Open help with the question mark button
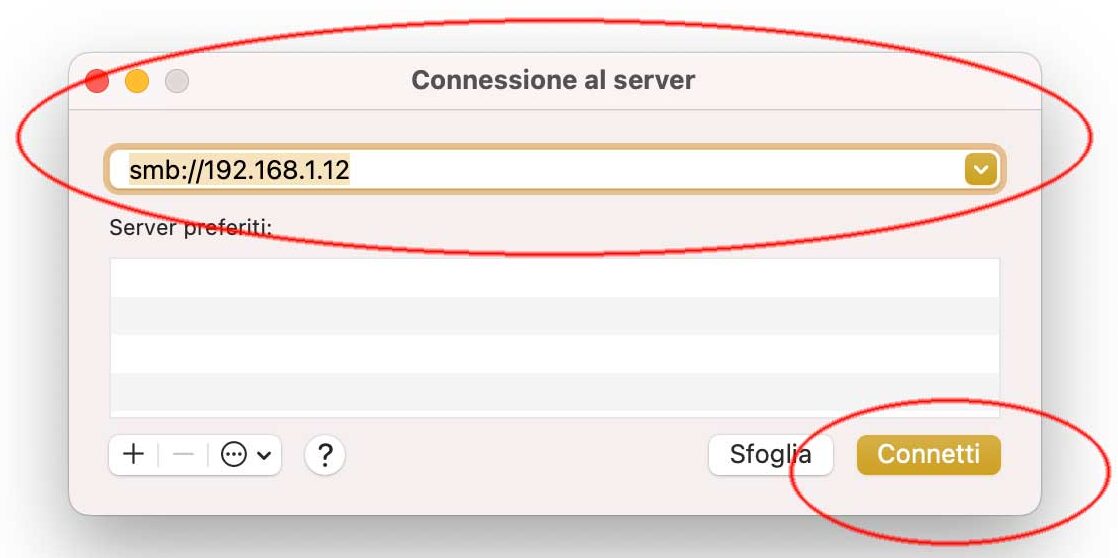 click(325, 455)
